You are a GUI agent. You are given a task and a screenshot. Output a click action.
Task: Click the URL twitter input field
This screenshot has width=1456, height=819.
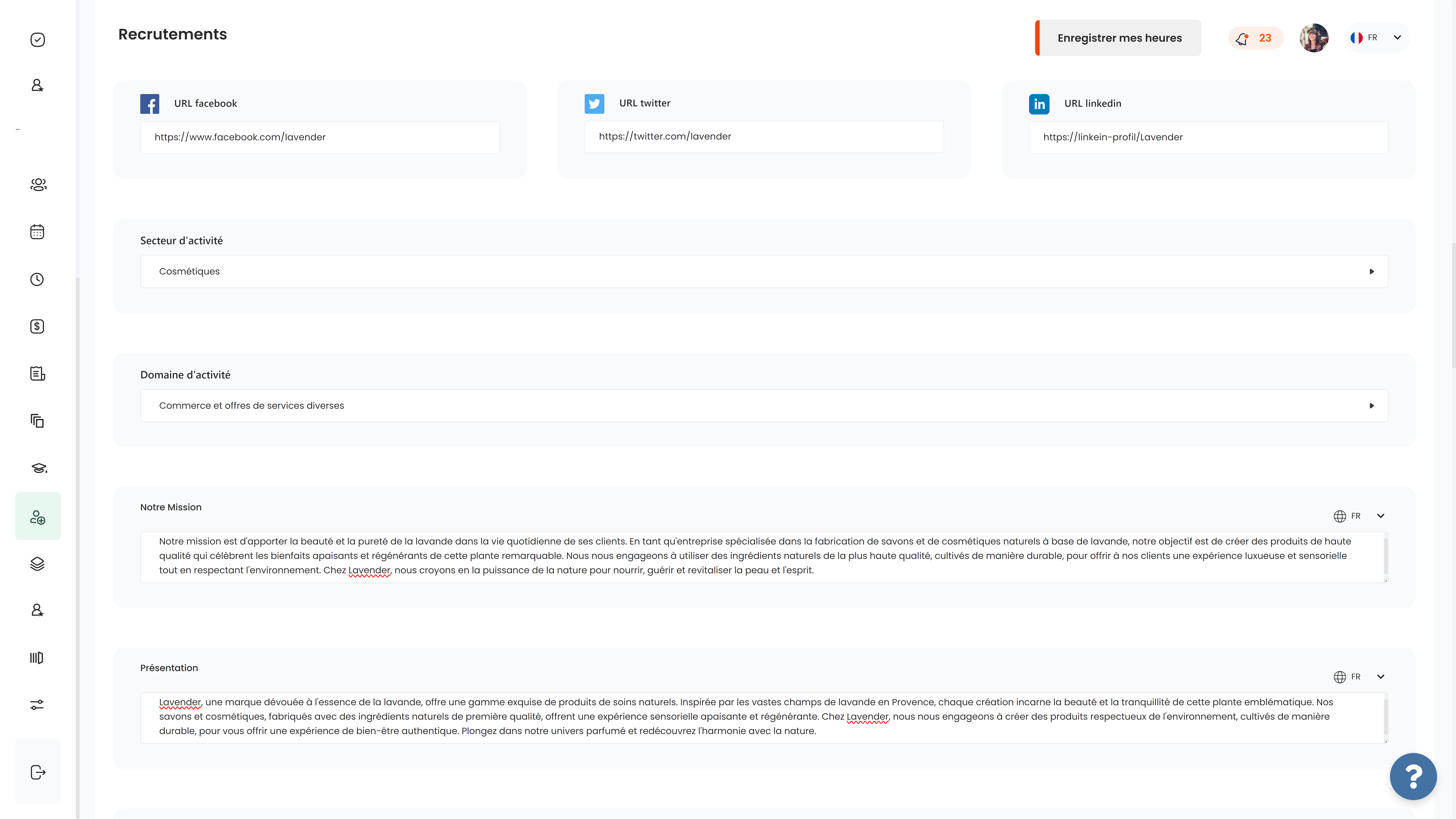[764, 137]
